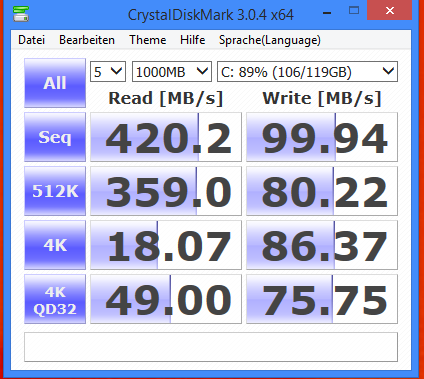
Task: Open the Sprache(Language) menu
Action: coord(270,40)
